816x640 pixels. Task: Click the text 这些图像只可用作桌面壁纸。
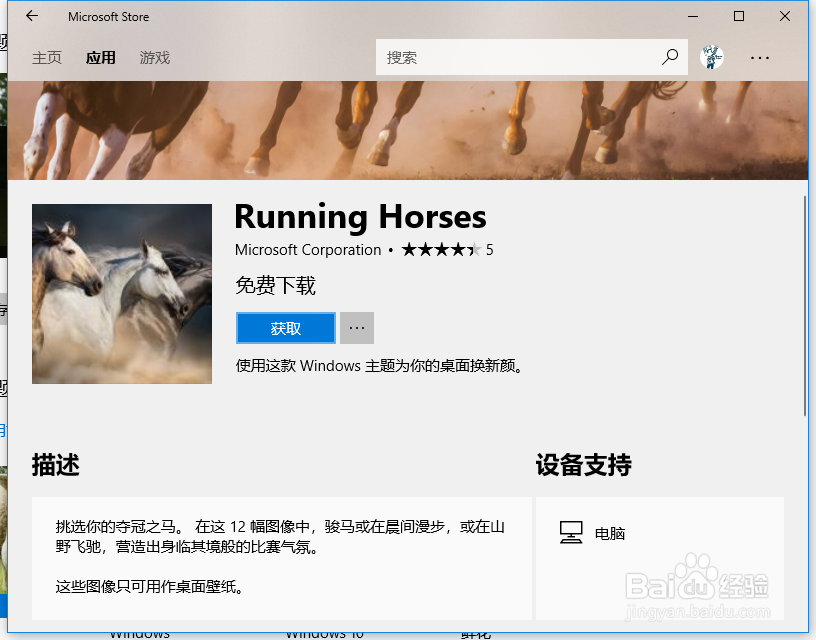coord(149,587)
